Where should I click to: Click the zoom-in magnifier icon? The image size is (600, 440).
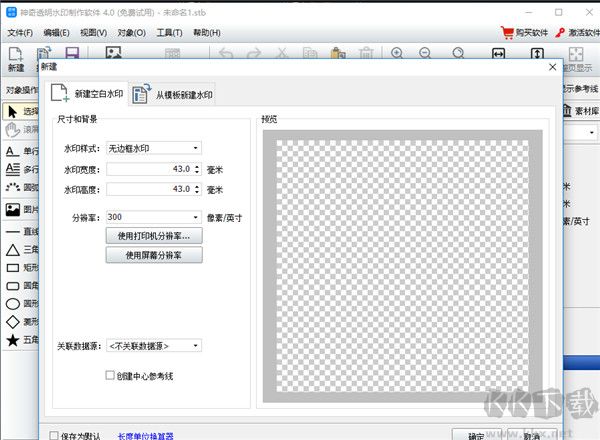coord(397,54)
